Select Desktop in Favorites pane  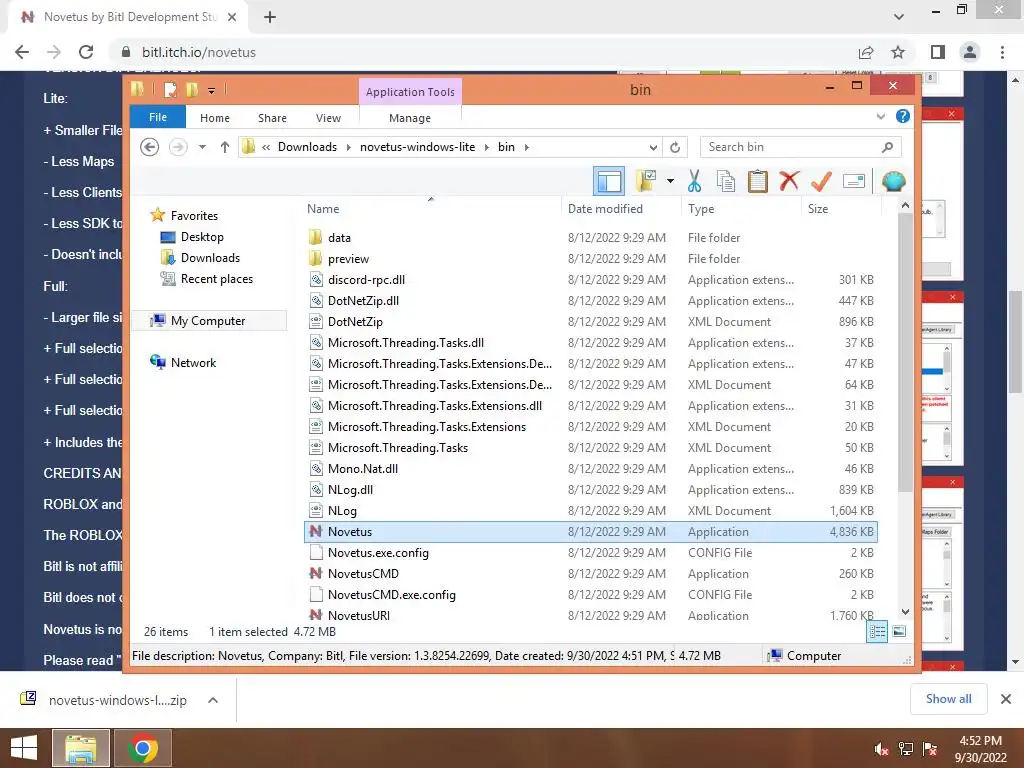click(x=202, y=236)
